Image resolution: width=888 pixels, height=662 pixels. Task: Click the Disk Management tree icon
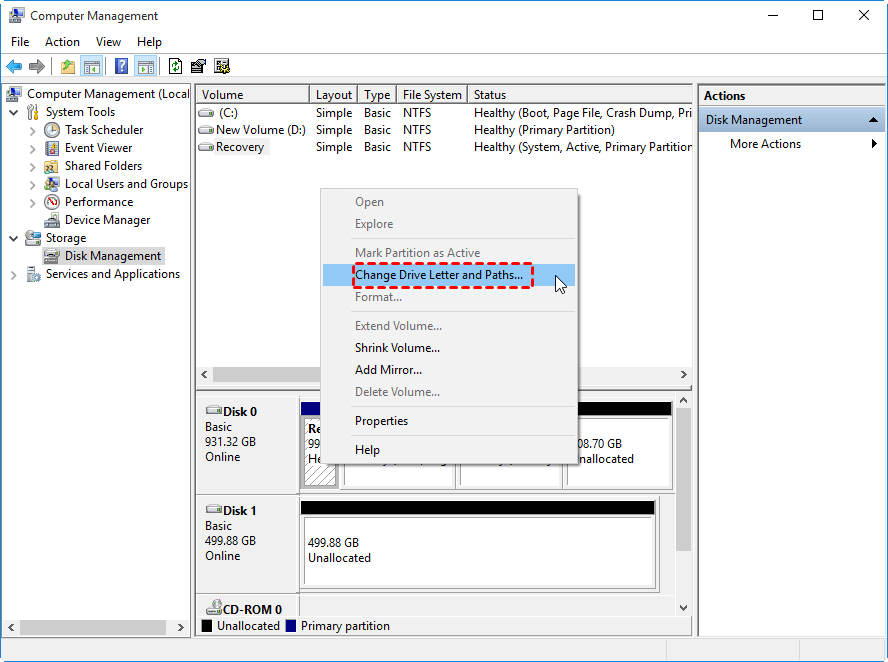(x=52, y=257)
